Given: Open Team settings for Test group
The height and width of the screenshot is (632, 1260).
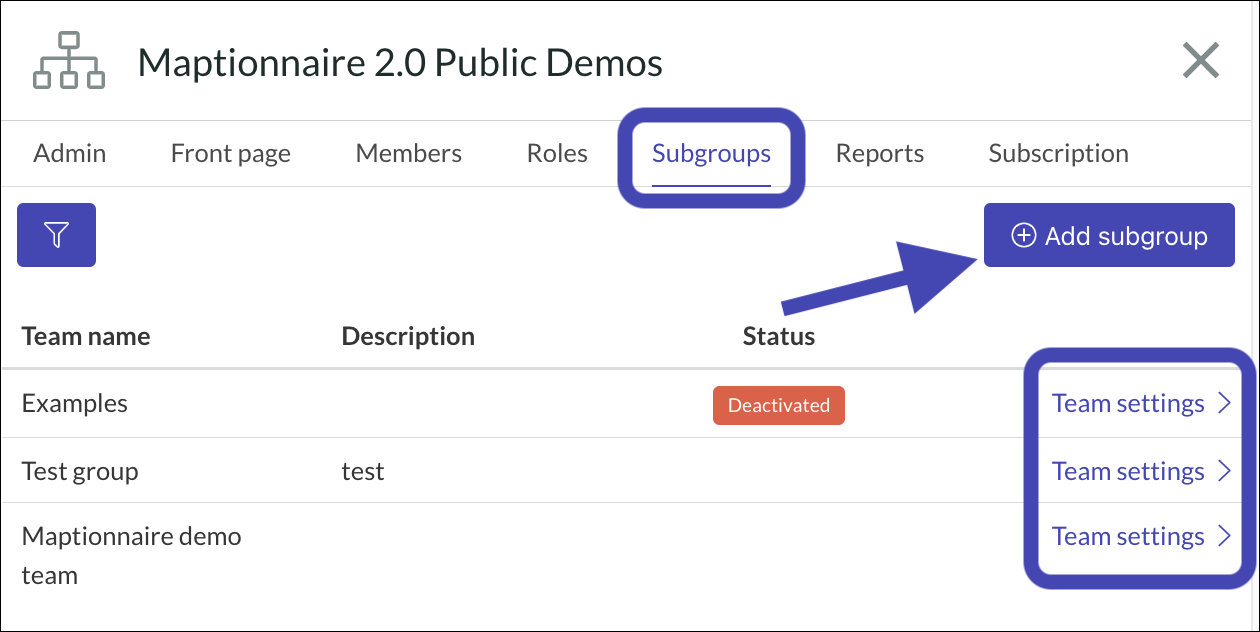Looking at the screenshot, I should tap(1141, 471).
